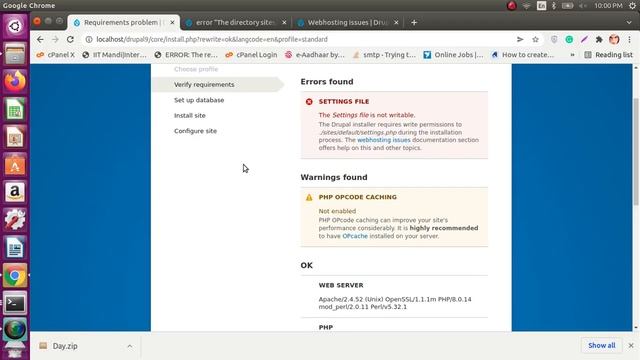Select the Install site step
The image size is (640, 360).
pyautogui.click(x=190, y=116)
